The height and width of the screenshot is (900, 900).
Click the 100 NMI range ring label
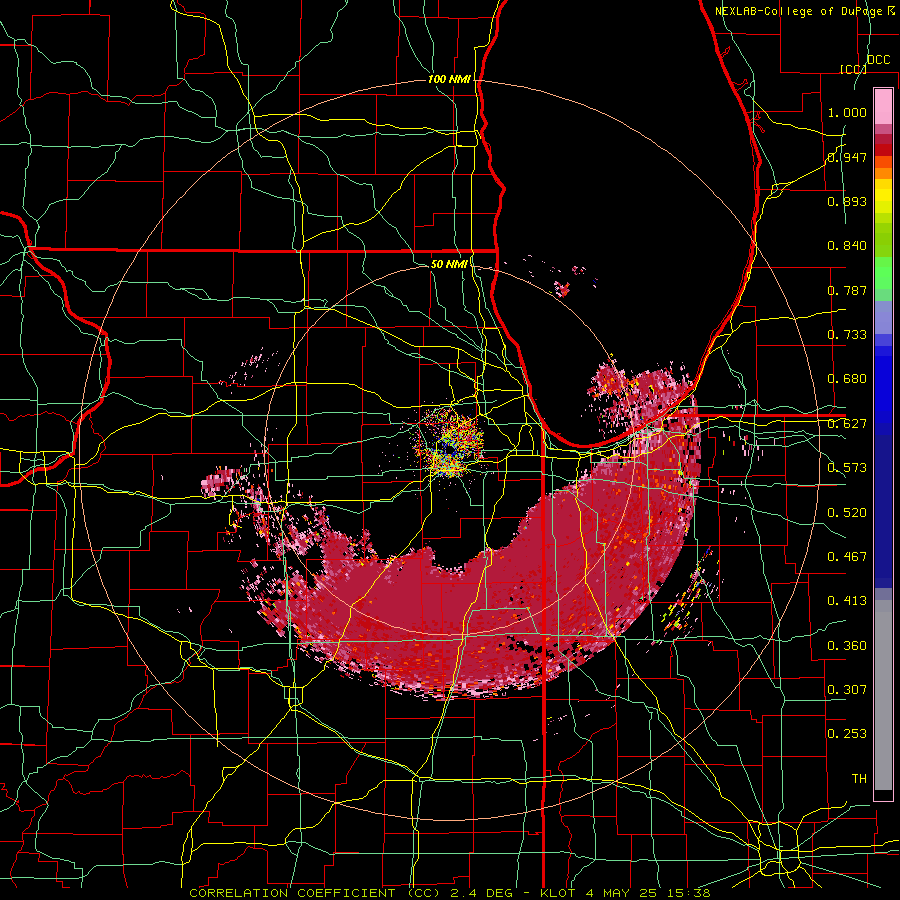(x=449, y=79)
